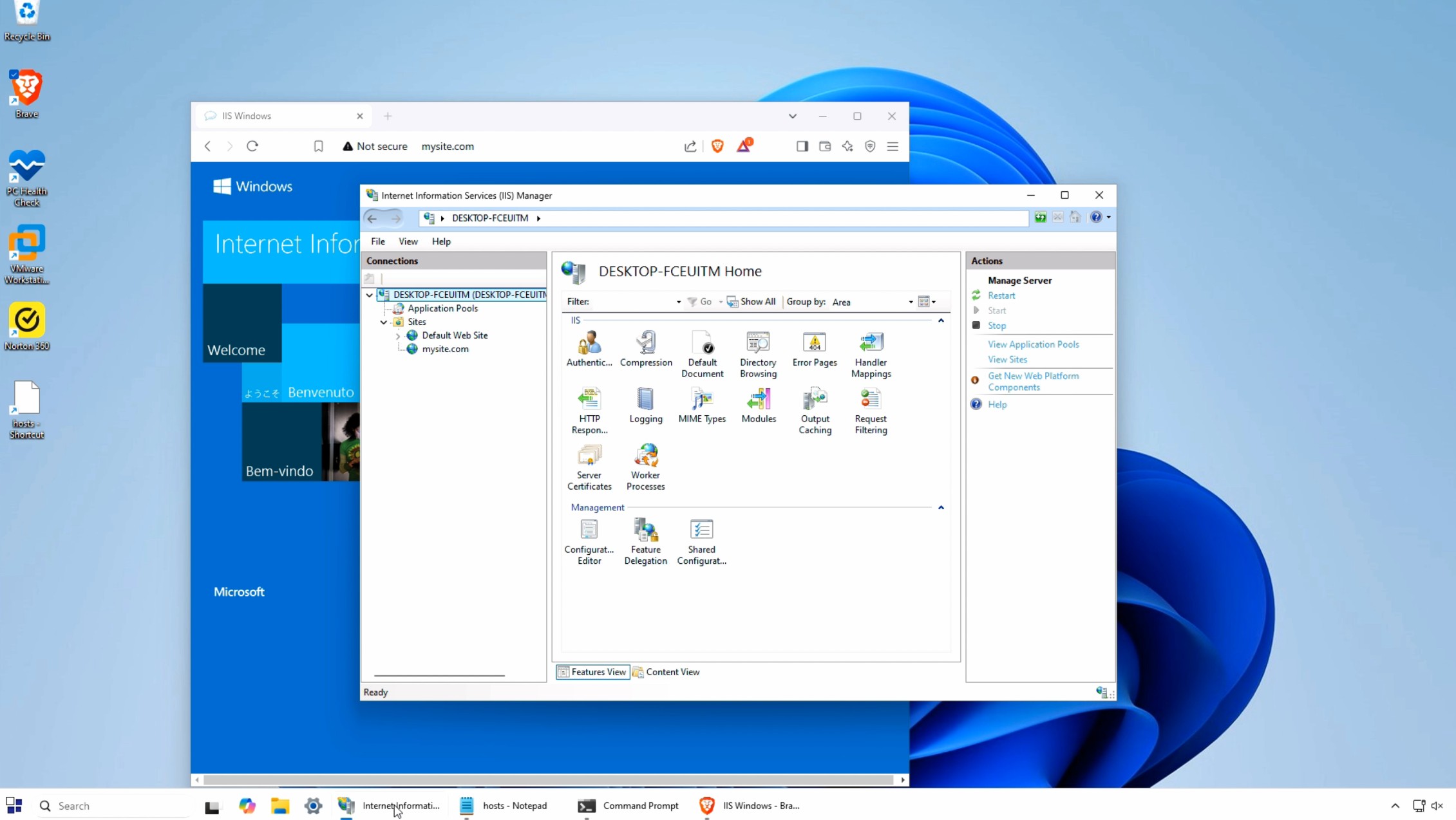The image size is (1456, 820).
Task: Click the View Application Pools link
Action: [1033, 344]
